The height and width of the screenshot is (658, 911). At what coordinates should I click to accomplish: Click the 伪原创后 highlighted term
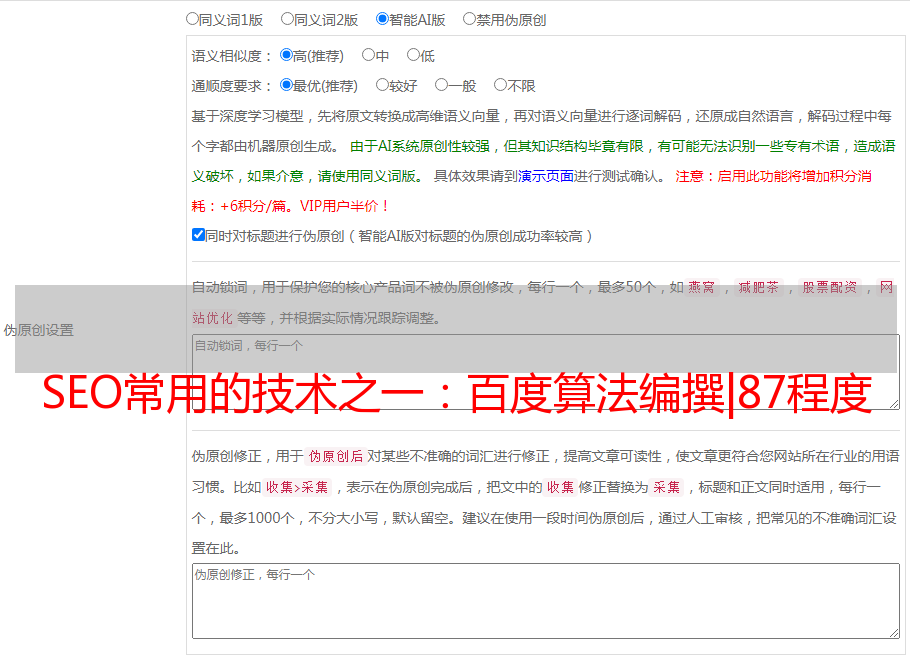point(336,456)
